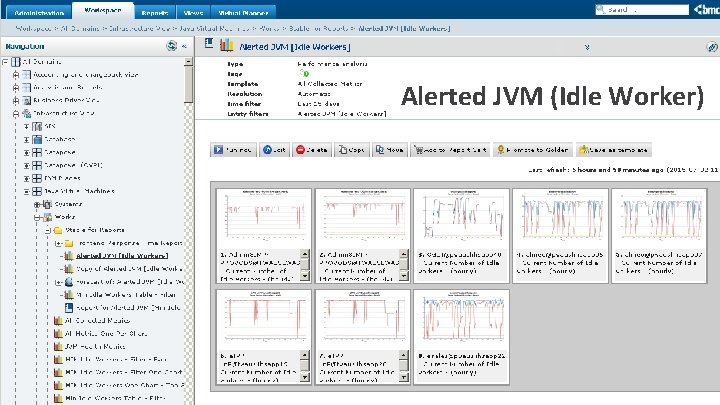
Task: Click the Java Virtual Machines node icon
Action: coord(37,191)
